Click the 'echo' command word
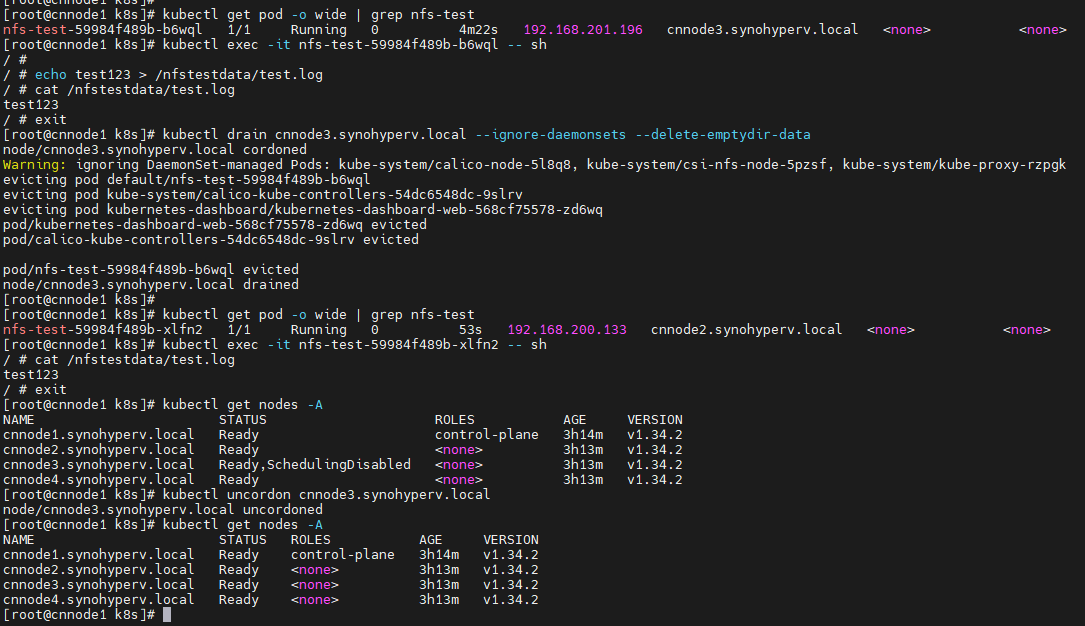 pyautogui.click(x=51, y=75)
